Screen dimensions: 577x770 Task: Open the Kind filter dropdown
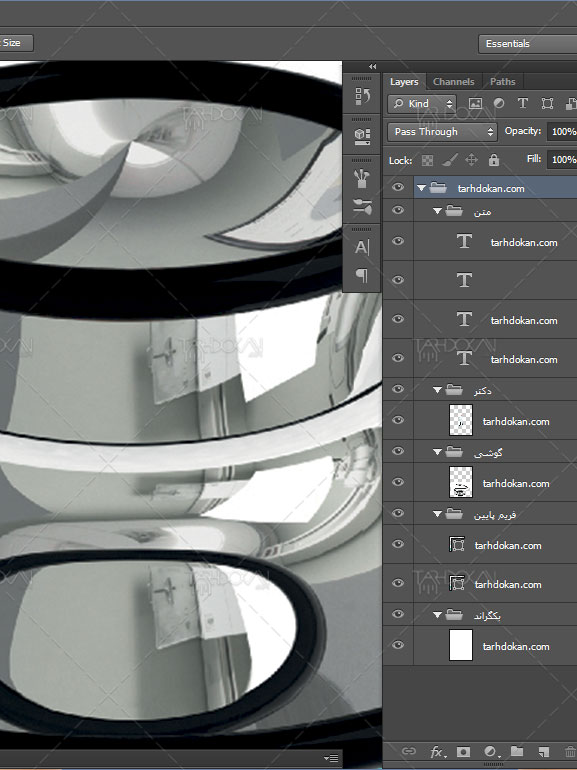(422, 104)
